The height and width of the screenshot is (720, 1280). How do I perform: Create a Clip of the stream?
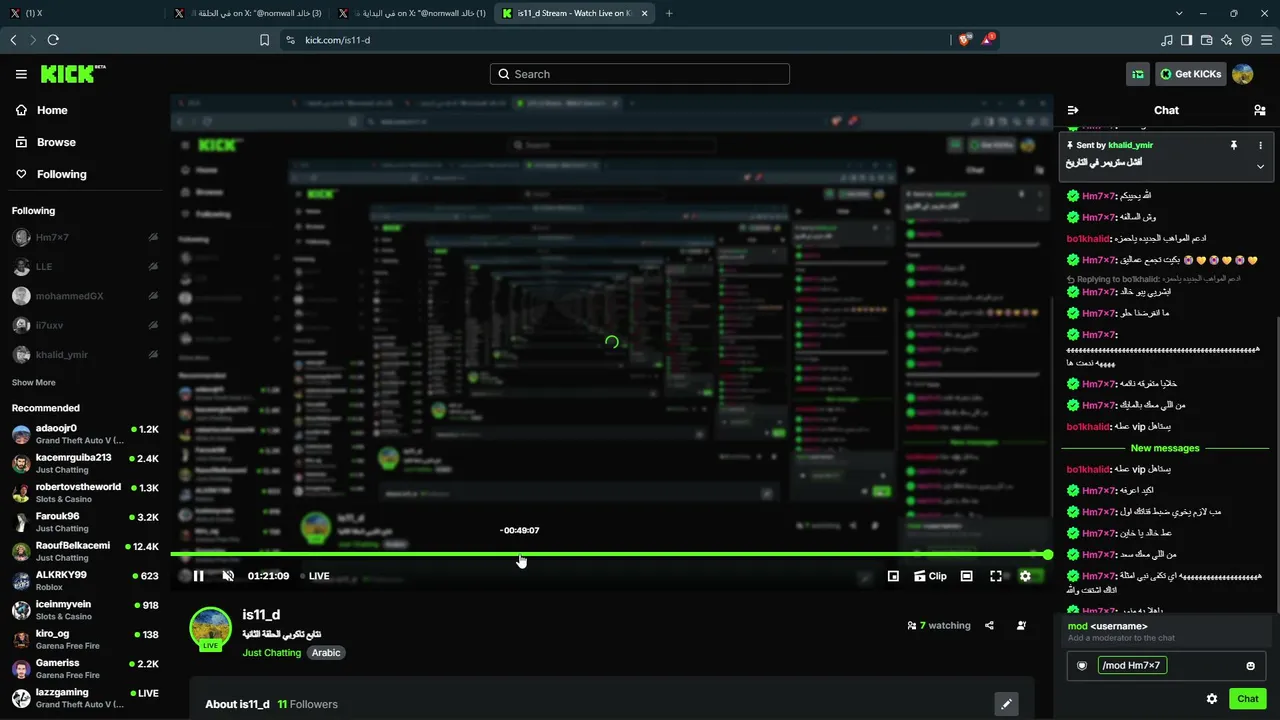930,576
